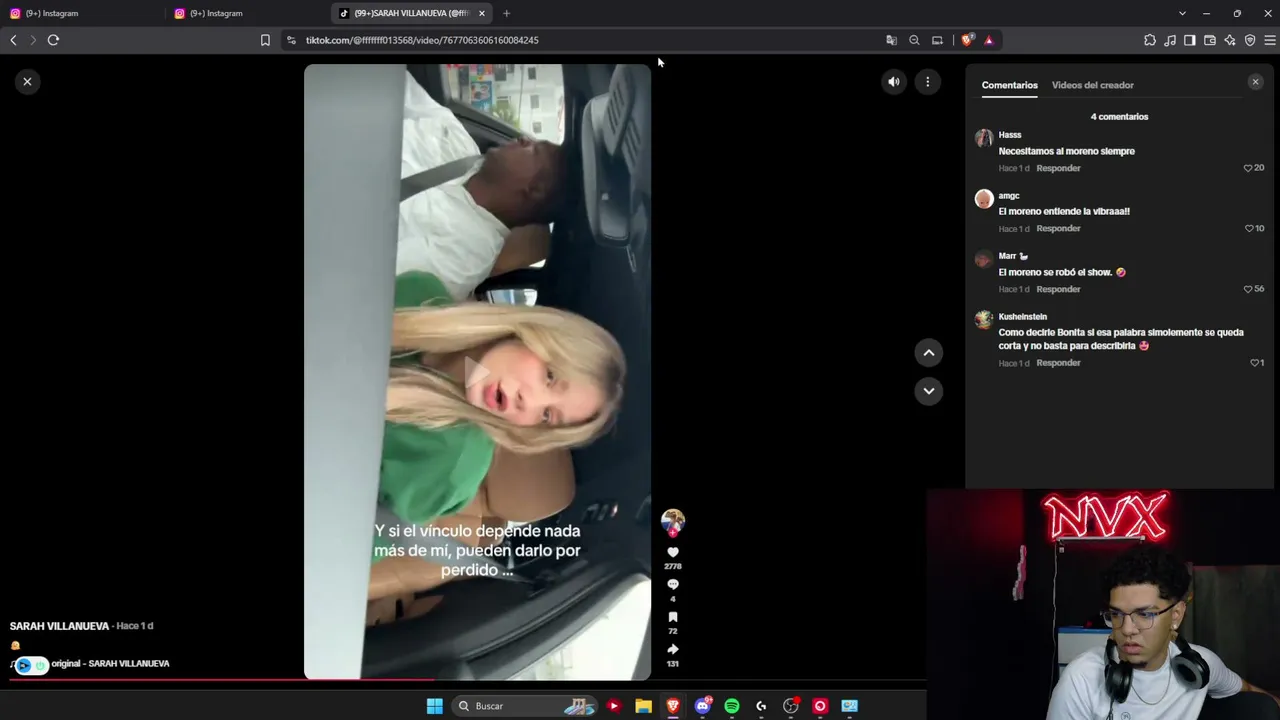This screenshot has width=1280, height=720.
Task: Switch to first Instagram browser tab
Action: tap(82, 13)
